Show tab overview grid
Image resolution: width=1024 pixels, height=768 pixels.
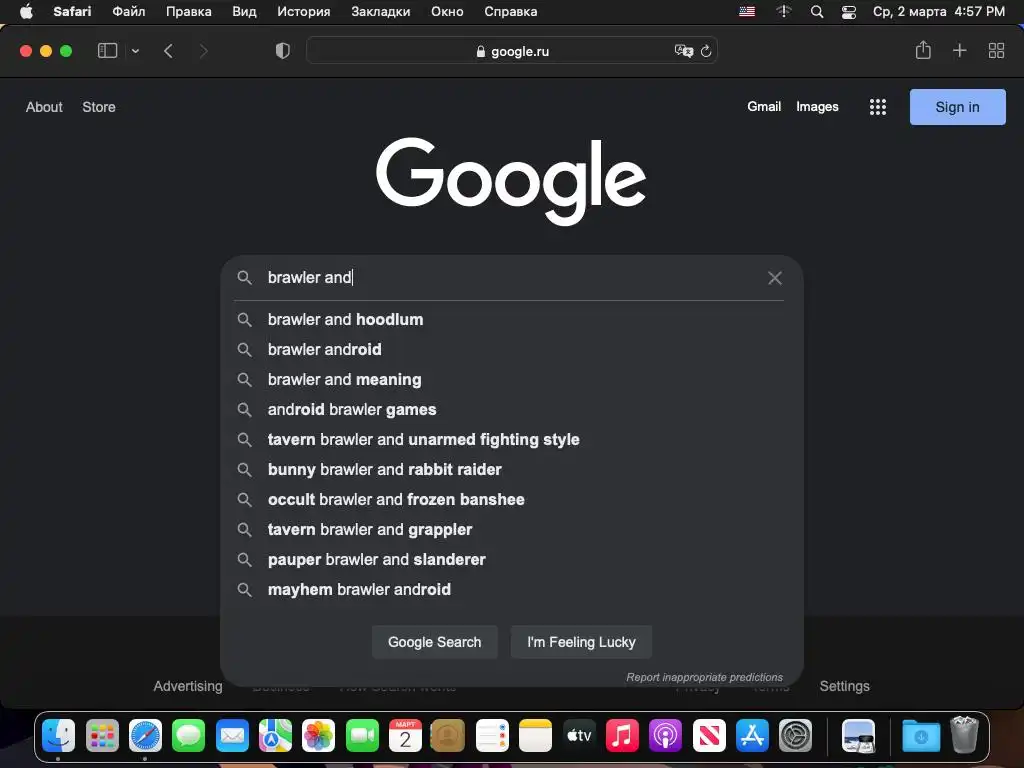(x=996, y=50)
